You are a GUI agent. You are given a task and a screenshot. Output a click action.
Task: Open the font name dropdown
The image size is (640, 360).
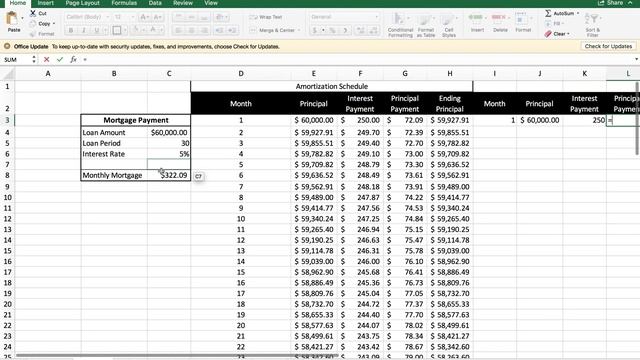tap(108, 17)
